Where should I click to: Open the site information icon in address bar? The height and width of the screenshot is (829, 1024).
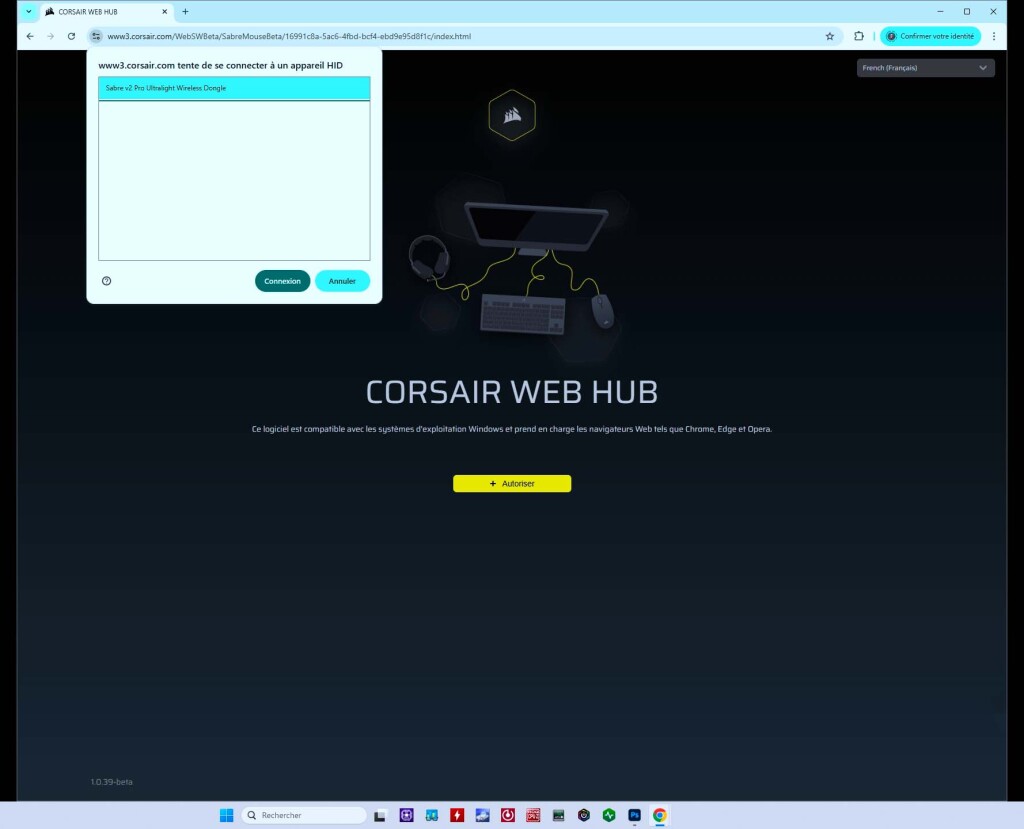click(x=96, y=37)
